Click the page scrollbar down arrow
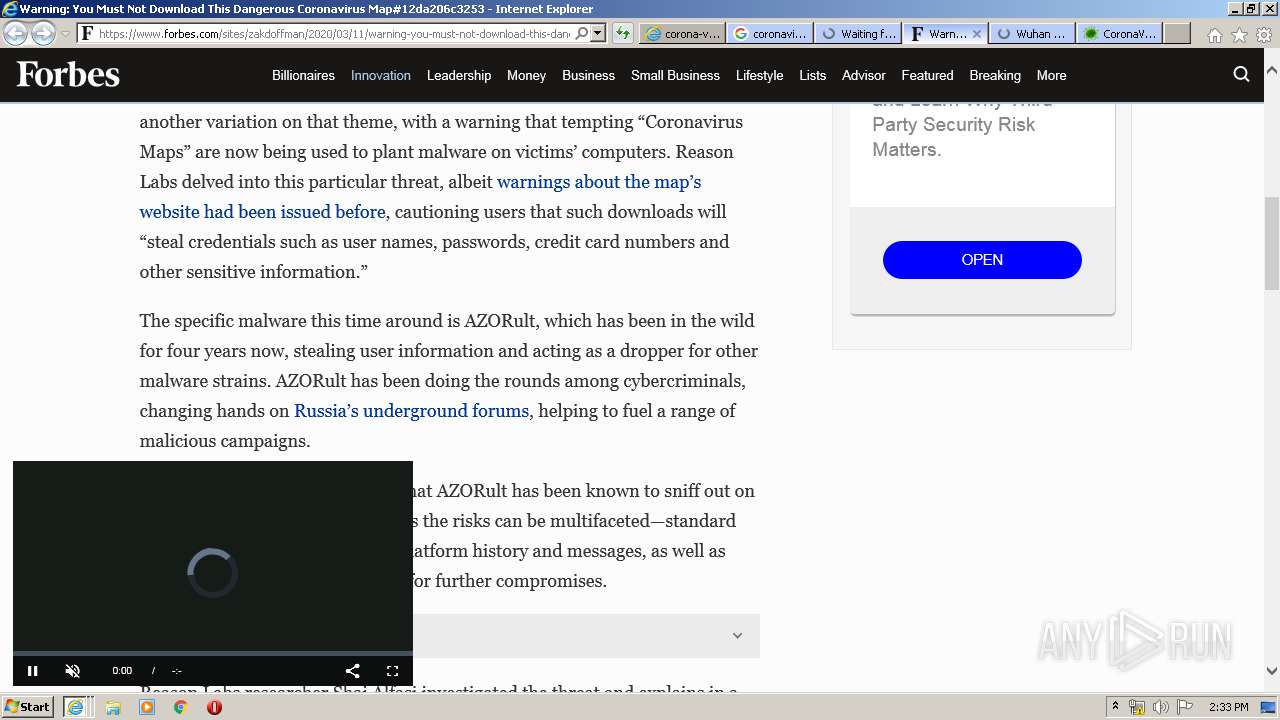The image size is (1280, 720). [x=1271, y=671]
